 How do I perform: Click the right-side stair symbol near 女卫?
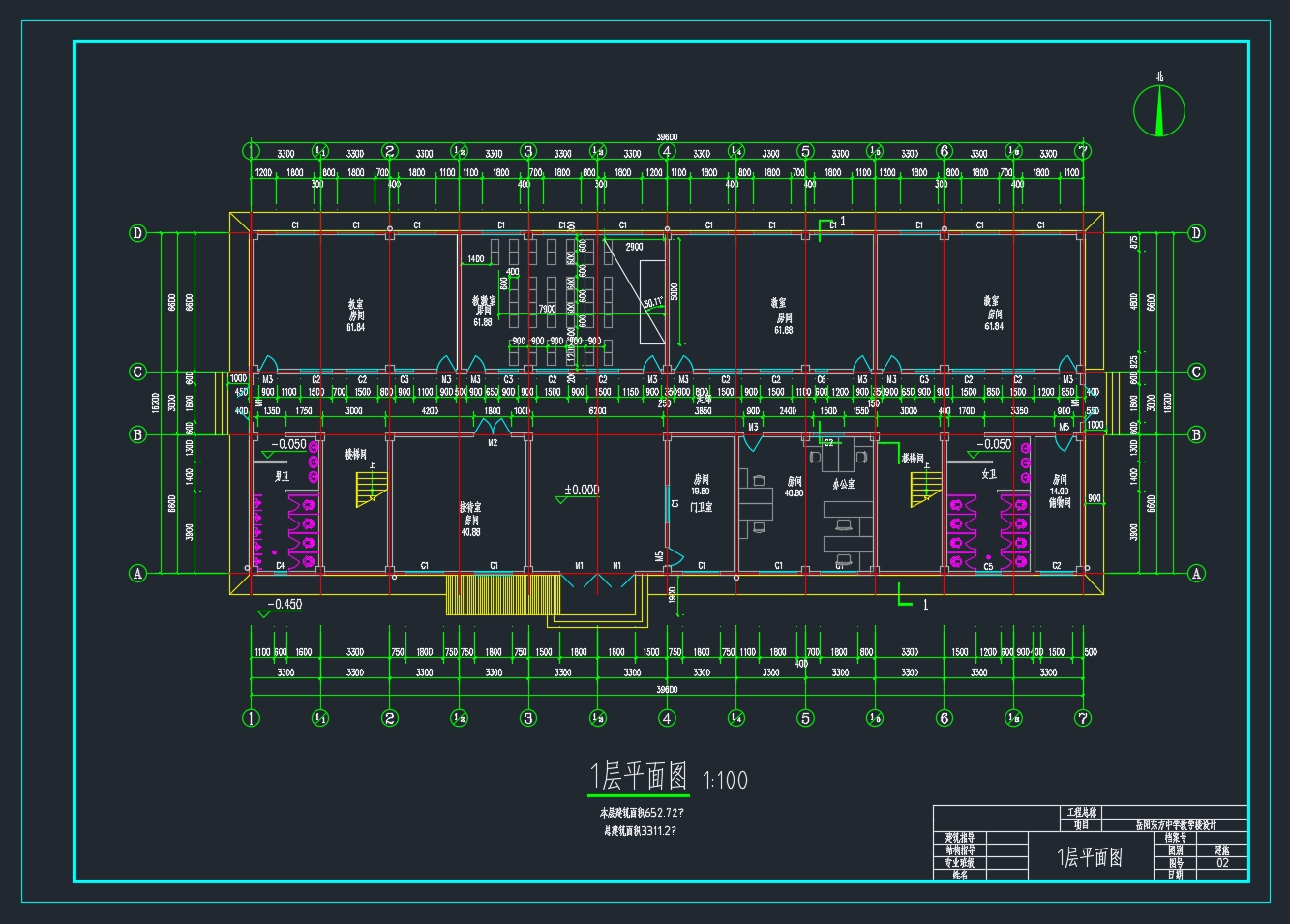coord(926,489)
